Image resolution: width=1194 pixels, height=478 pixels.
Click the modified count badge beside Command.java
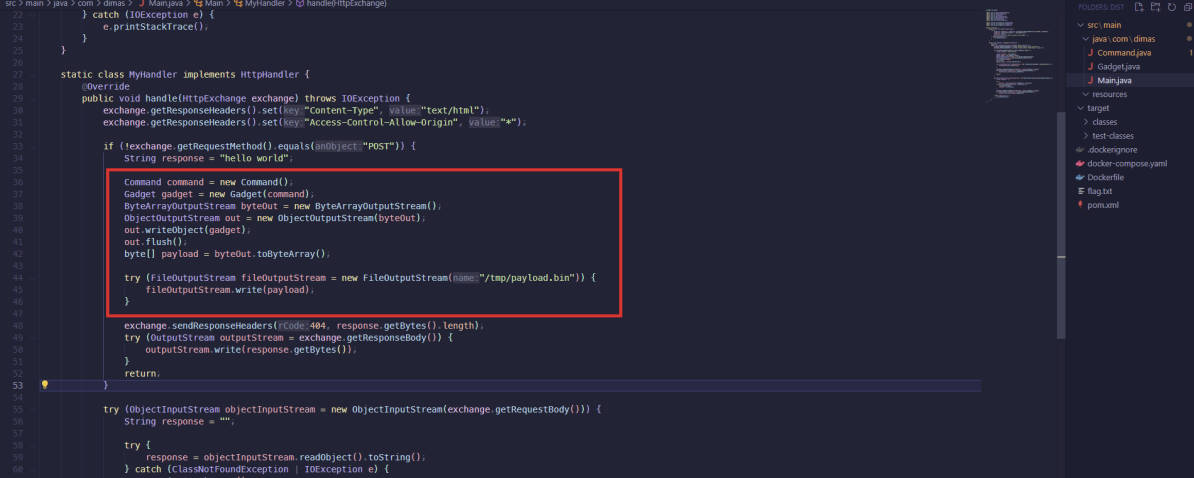point(1189,53)
